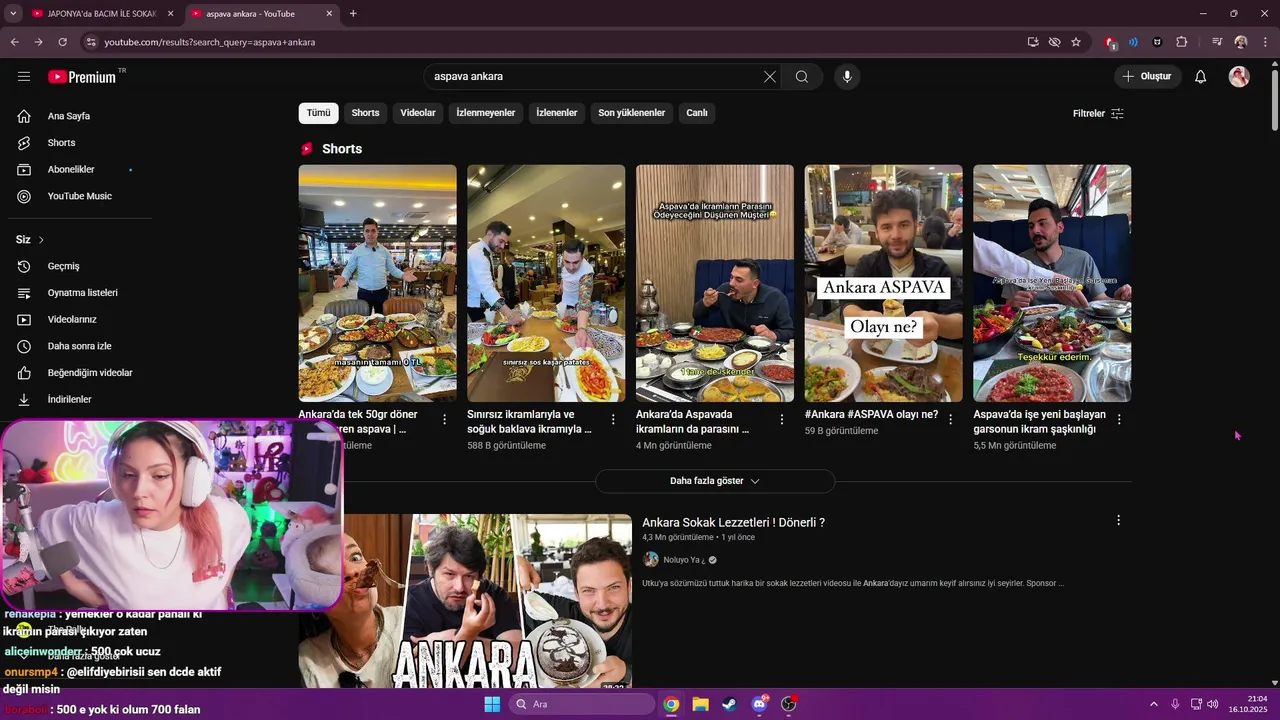Image resolution: width=1280 pixels, height=720 pixels.
Task: Open YouTube notifications bell
Action: click(x=1201, y=76)
